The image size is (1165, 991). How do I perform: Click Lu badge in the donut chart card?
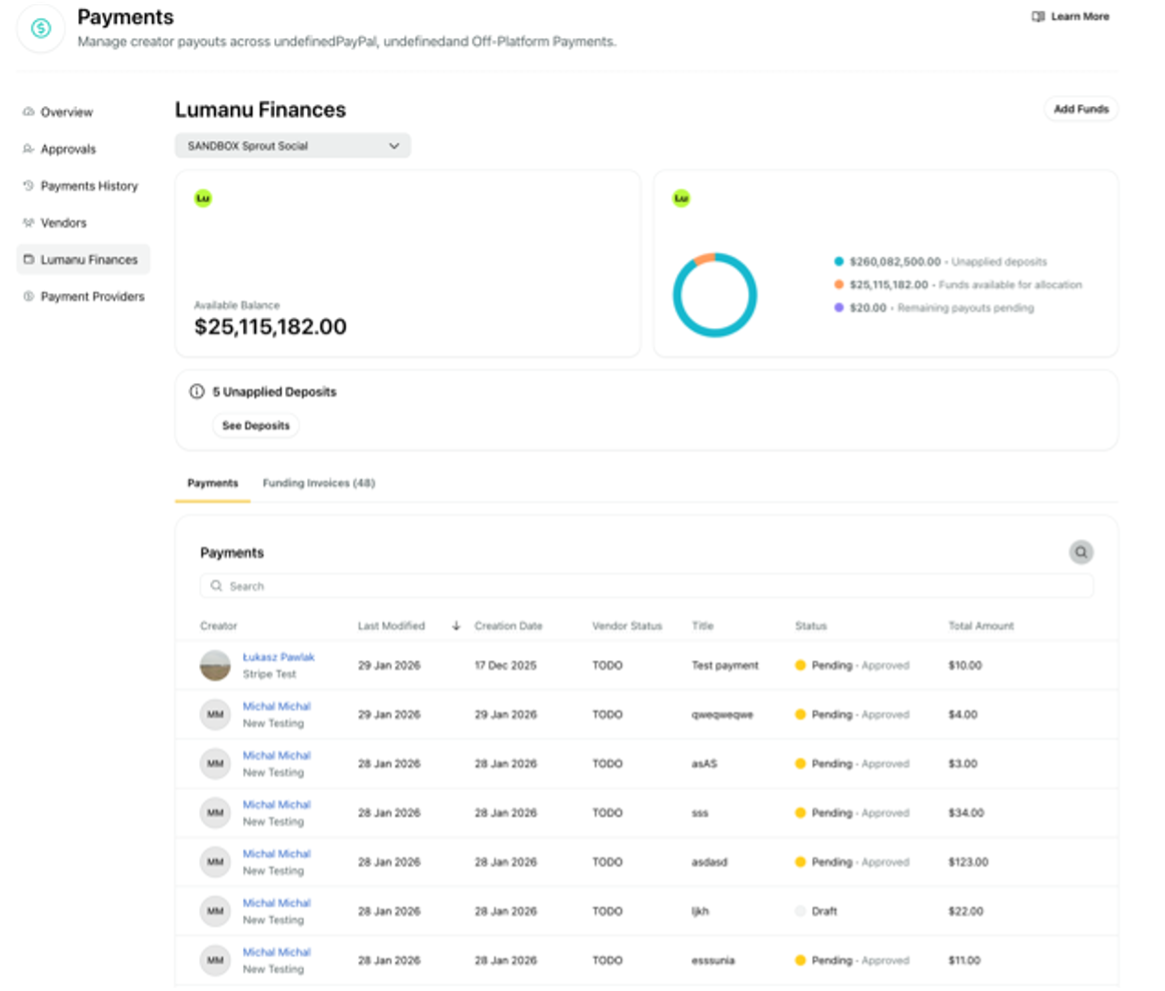(681, 198)
